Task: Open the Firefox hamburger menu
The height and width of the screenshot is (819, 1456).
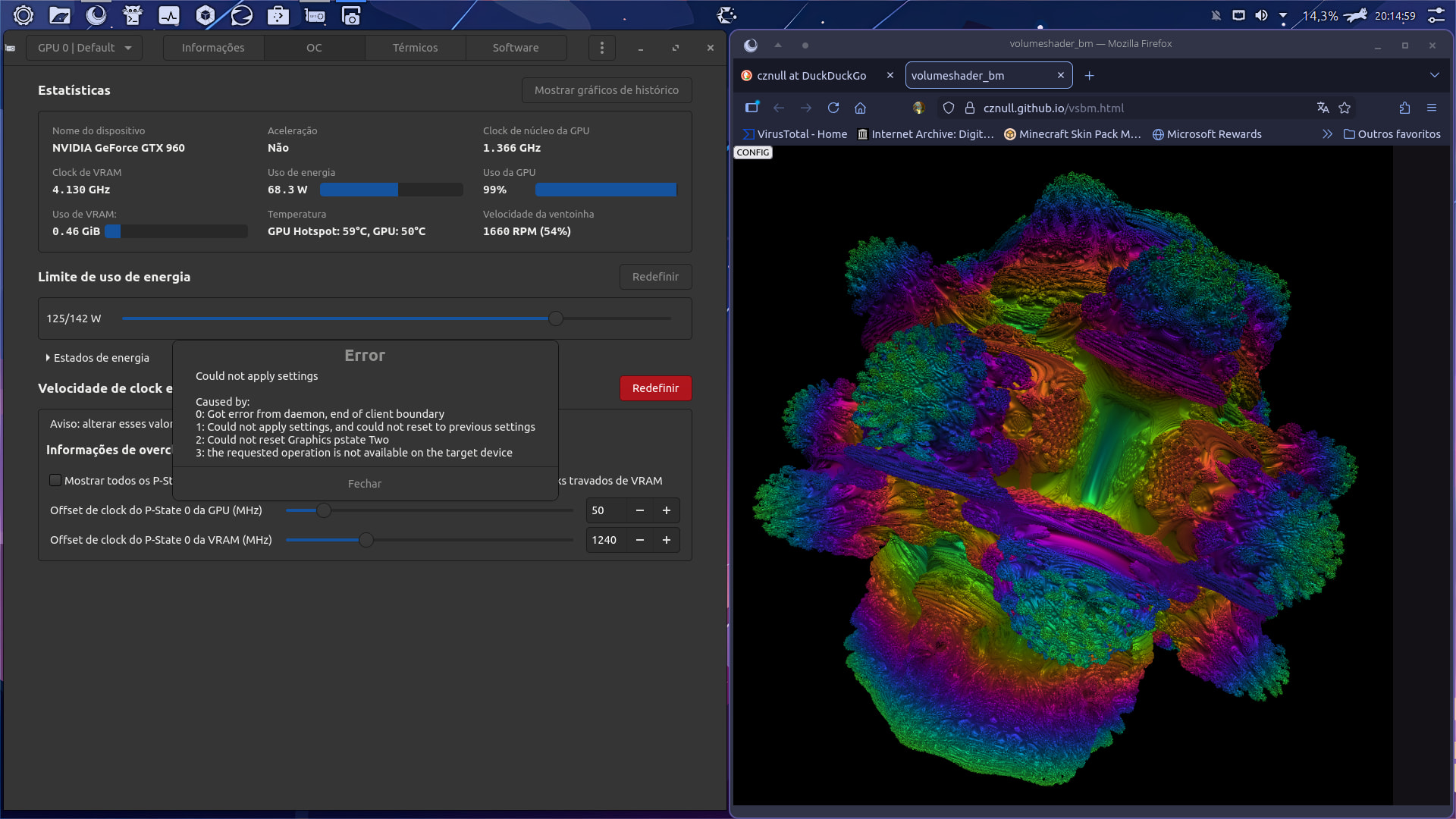Action: pyautogui.click(x=1432, y=108)
